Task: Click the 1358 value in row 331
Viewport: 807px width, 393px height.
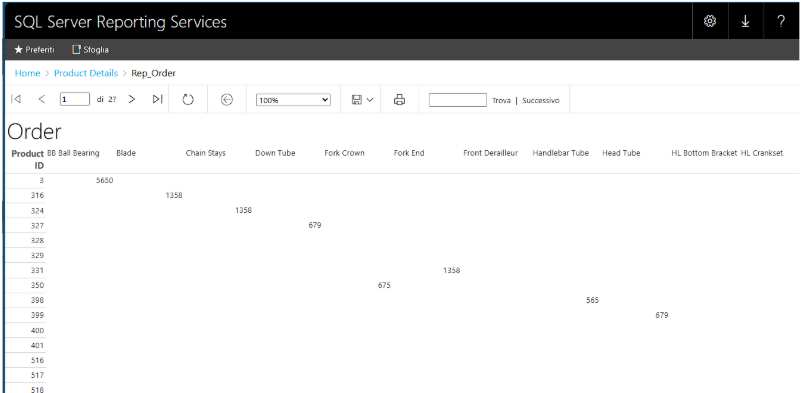Action: [x=451, y=270]
